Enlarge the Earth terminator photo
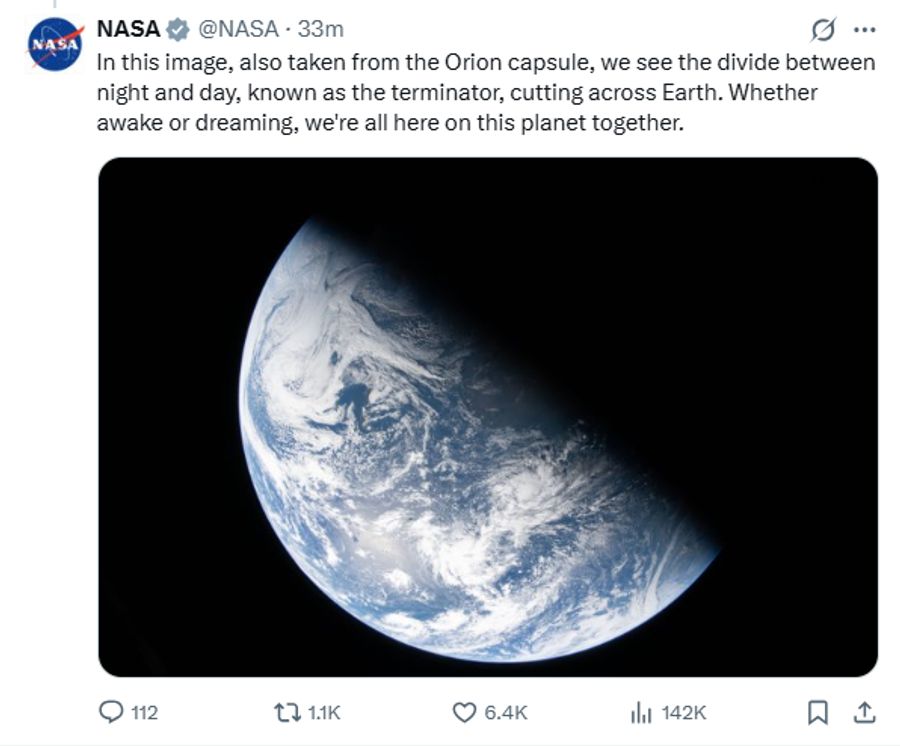900x746 pixels. (488, 416)
